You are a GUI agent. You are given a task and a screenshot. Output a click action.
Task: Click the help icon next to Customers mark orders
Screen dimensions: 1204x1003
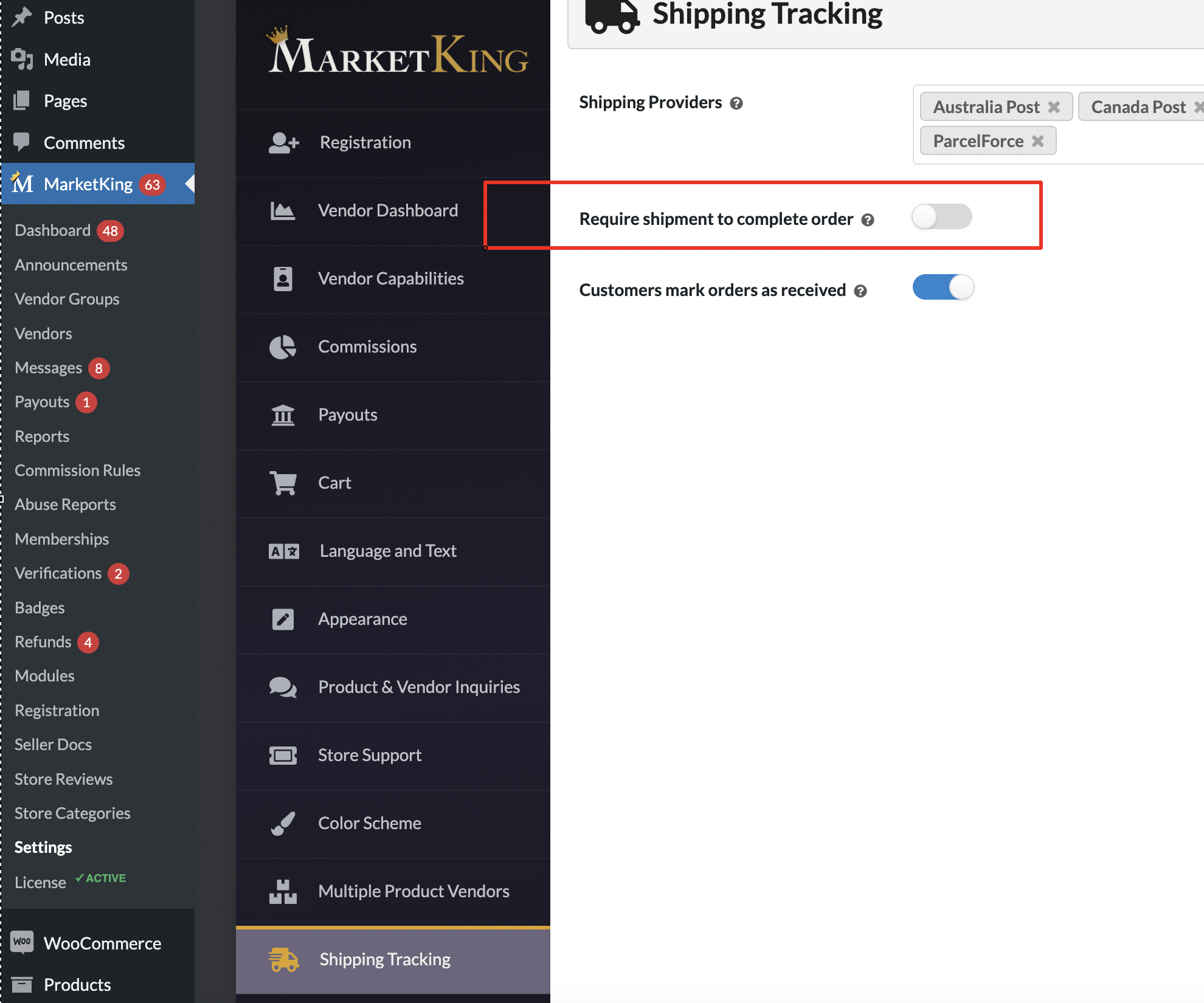tap(860, 291)
